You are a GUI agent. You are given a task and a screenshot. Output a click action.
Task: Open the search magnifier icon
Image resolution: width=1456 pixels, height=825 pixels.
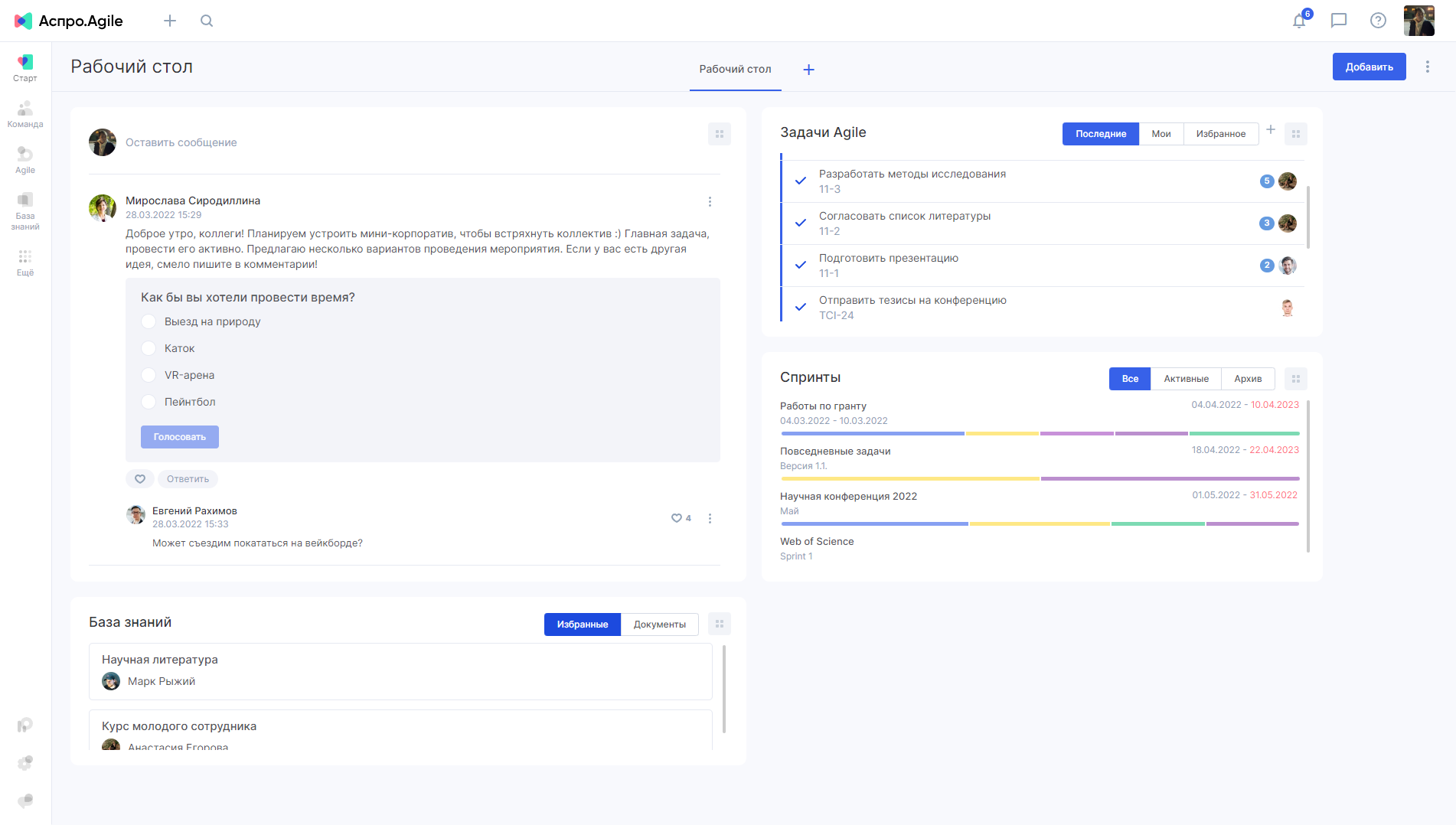207,21
